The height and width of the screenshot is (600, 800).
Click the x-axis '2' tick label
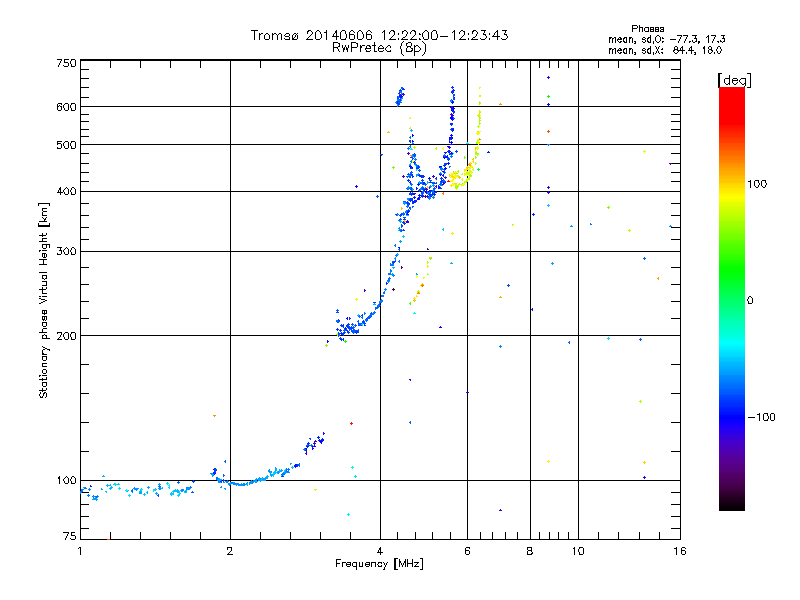click(230, 551)
